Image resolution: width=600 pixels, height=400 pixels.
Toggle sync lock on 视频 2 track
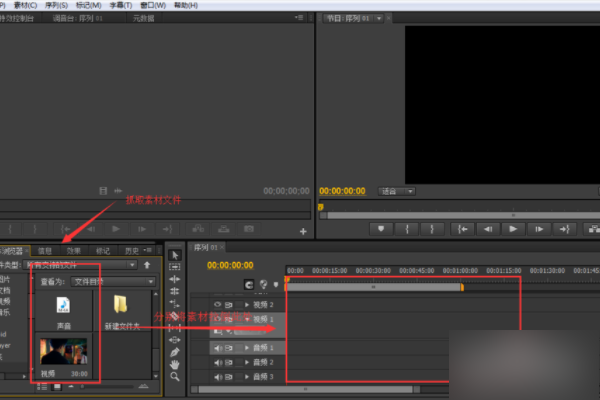(x=228, y=305)
